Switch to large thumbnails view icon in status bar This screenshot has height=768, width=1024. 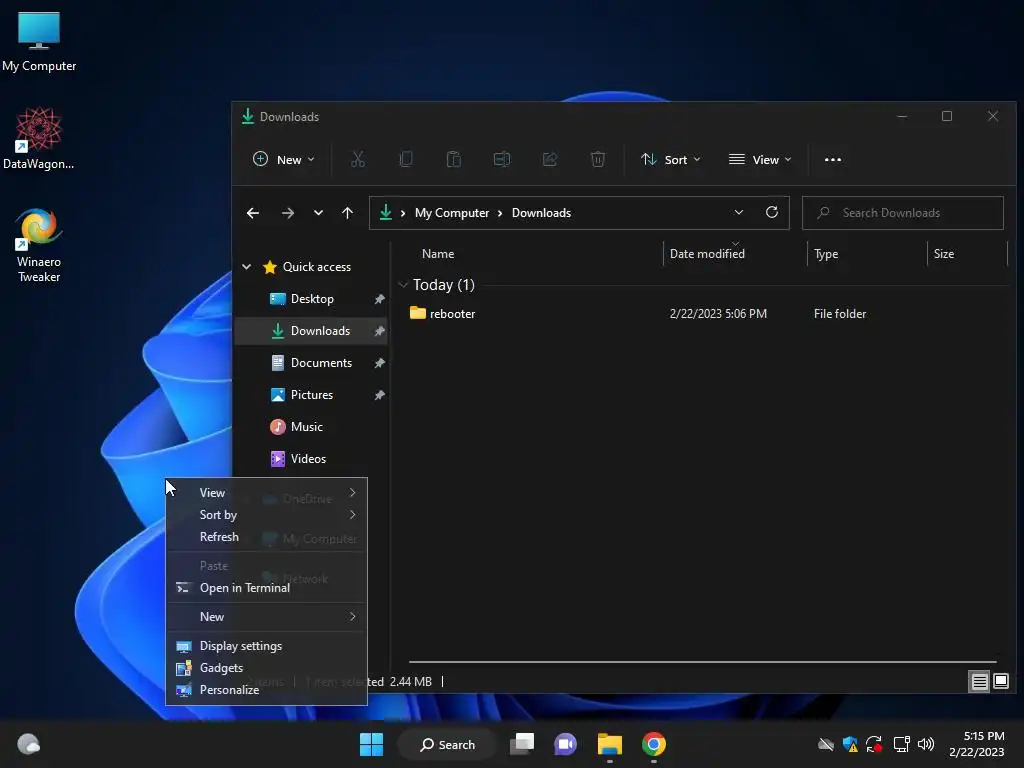(1001, 682)
